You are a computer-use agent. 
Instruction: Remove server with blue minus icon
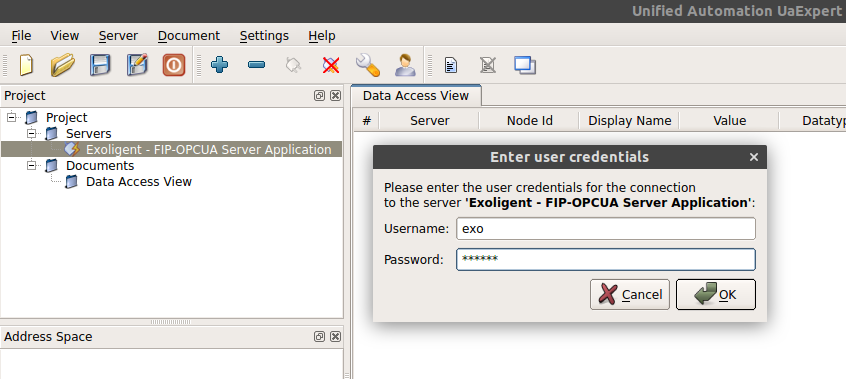click(256, 65)
